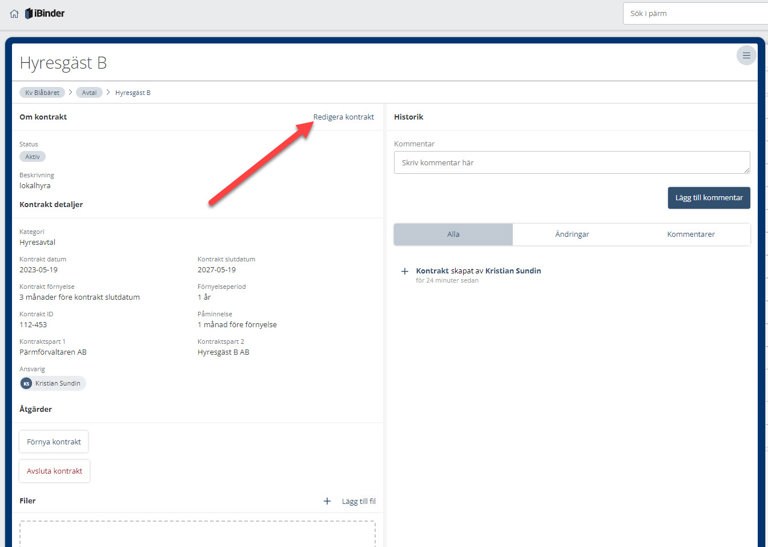Focus the Skriv kommentar här field

(x=571, y=162)
